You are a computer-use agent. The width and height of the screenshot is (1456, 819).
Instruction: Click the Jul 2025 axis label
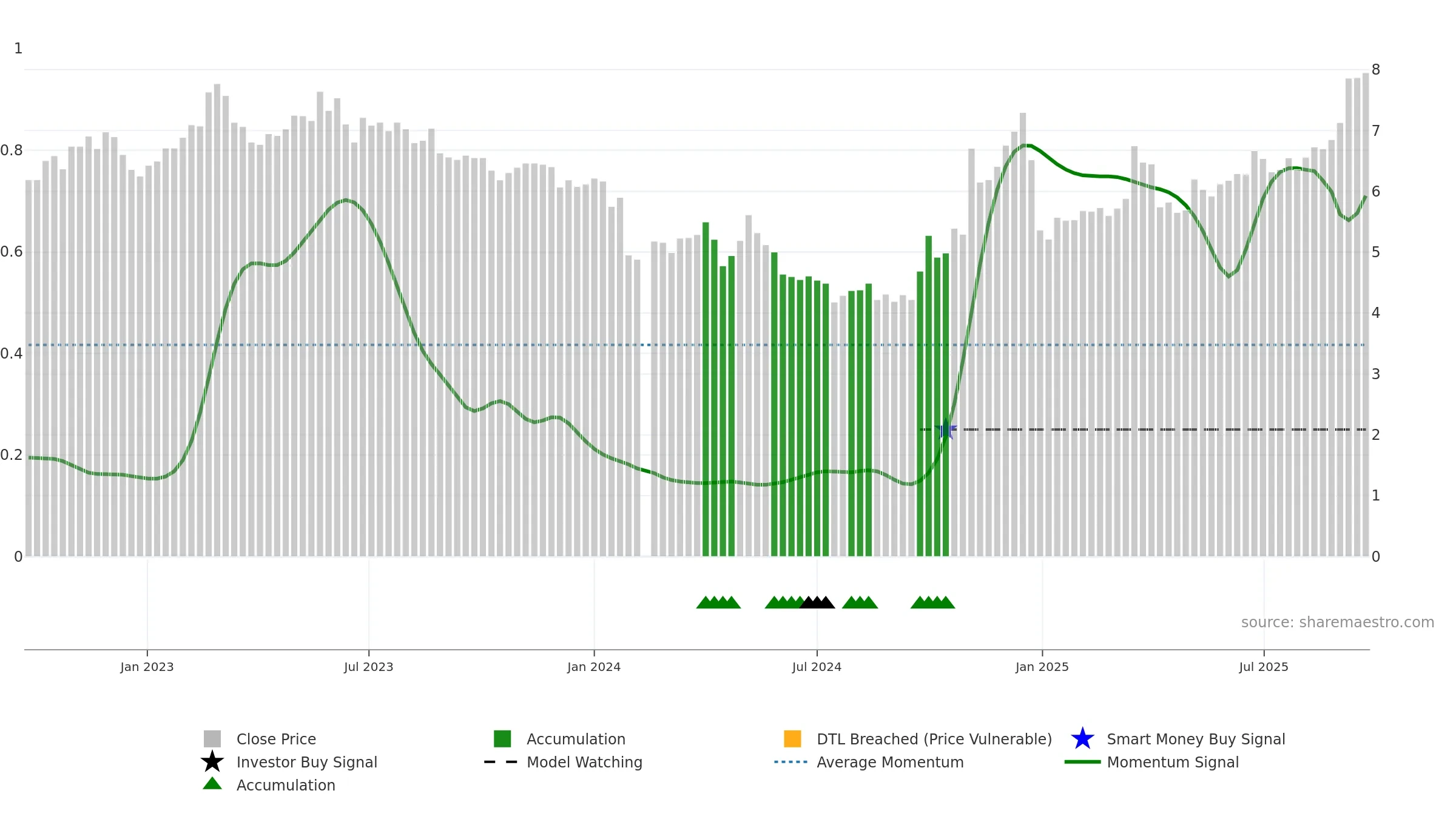(x=1264, y=667)
